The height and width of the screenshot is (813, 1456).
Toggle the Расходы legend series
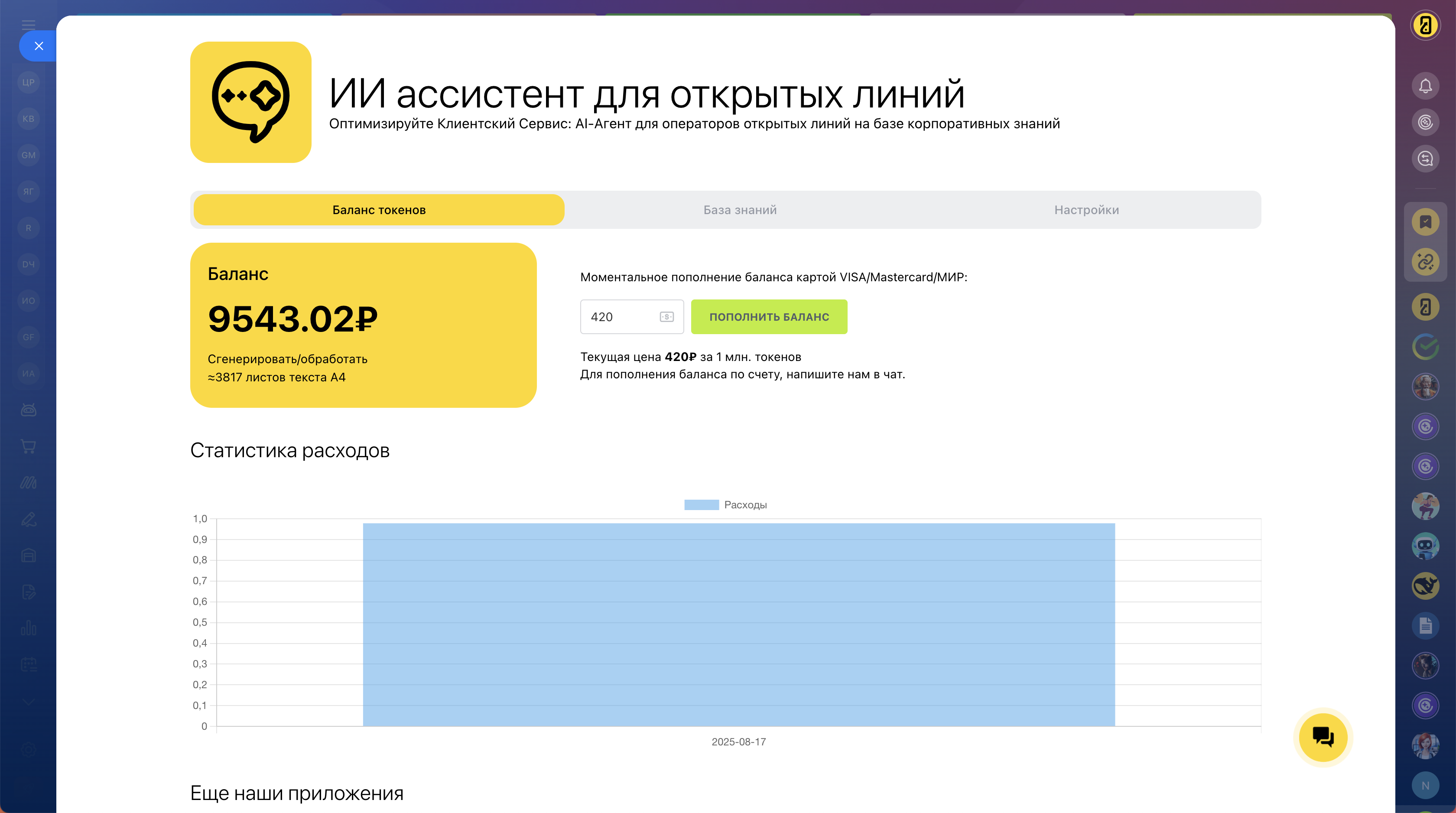click(x=725, y=504)
